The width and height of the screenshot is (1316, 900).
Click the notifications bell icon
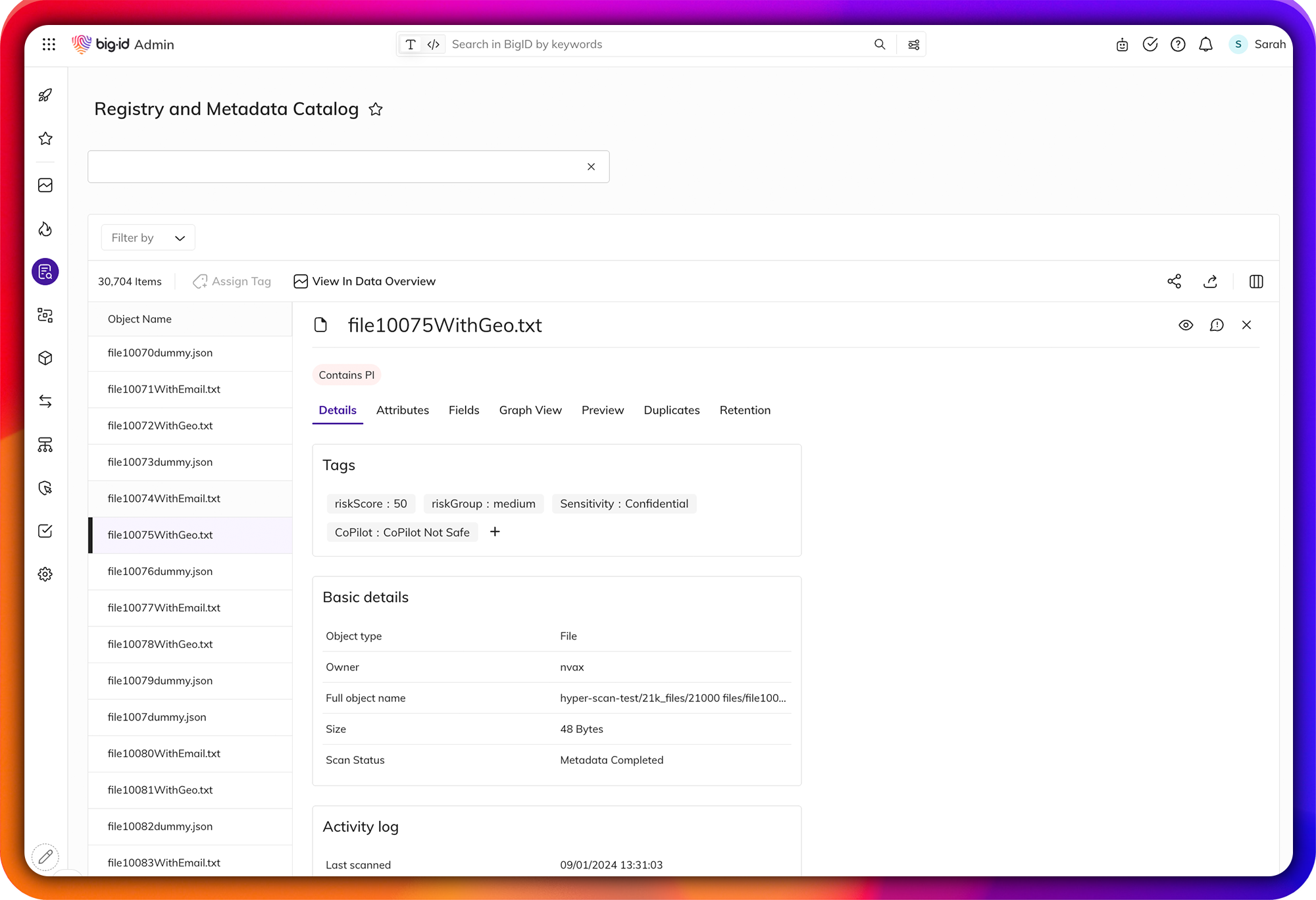pyautogui.click(x=1205, y=45)
